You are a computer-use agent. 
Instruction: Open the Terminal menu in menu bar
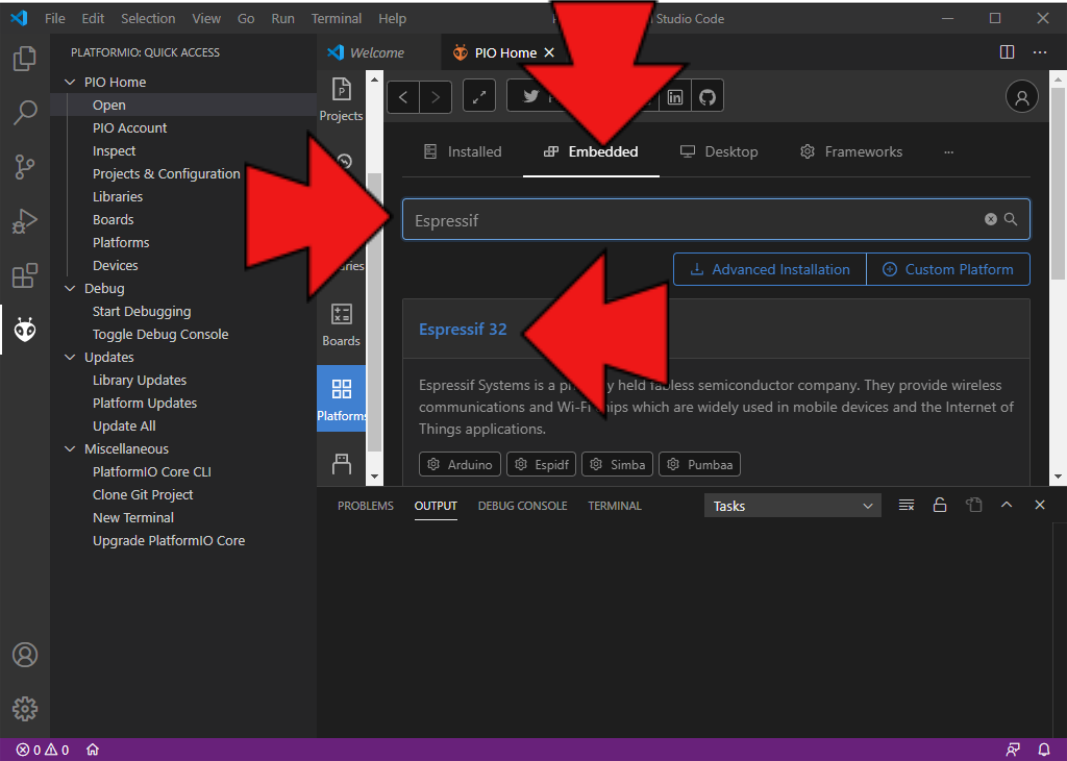[x=336, y=18]
